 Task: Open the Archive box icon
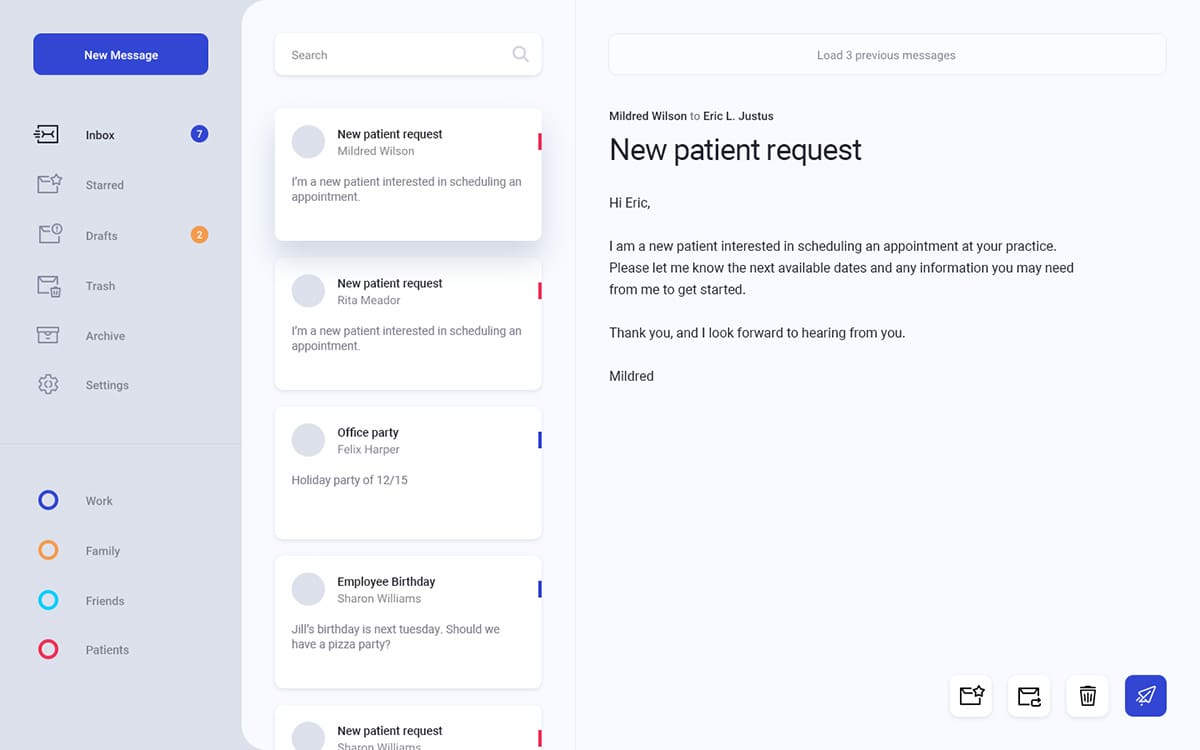pos(47,335)
